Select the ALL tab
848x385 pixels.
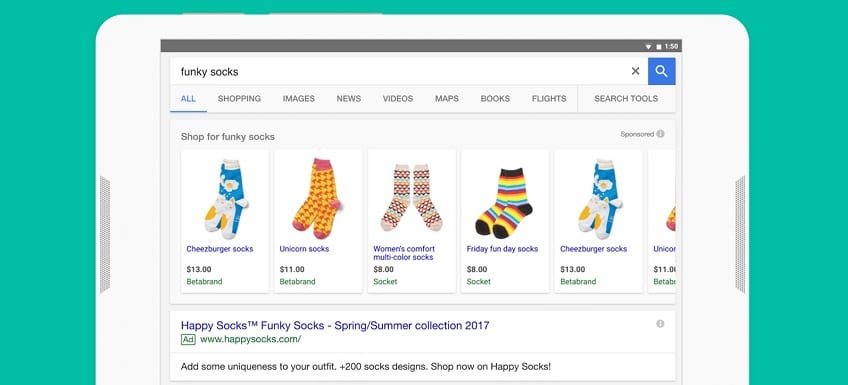[188, 98]
